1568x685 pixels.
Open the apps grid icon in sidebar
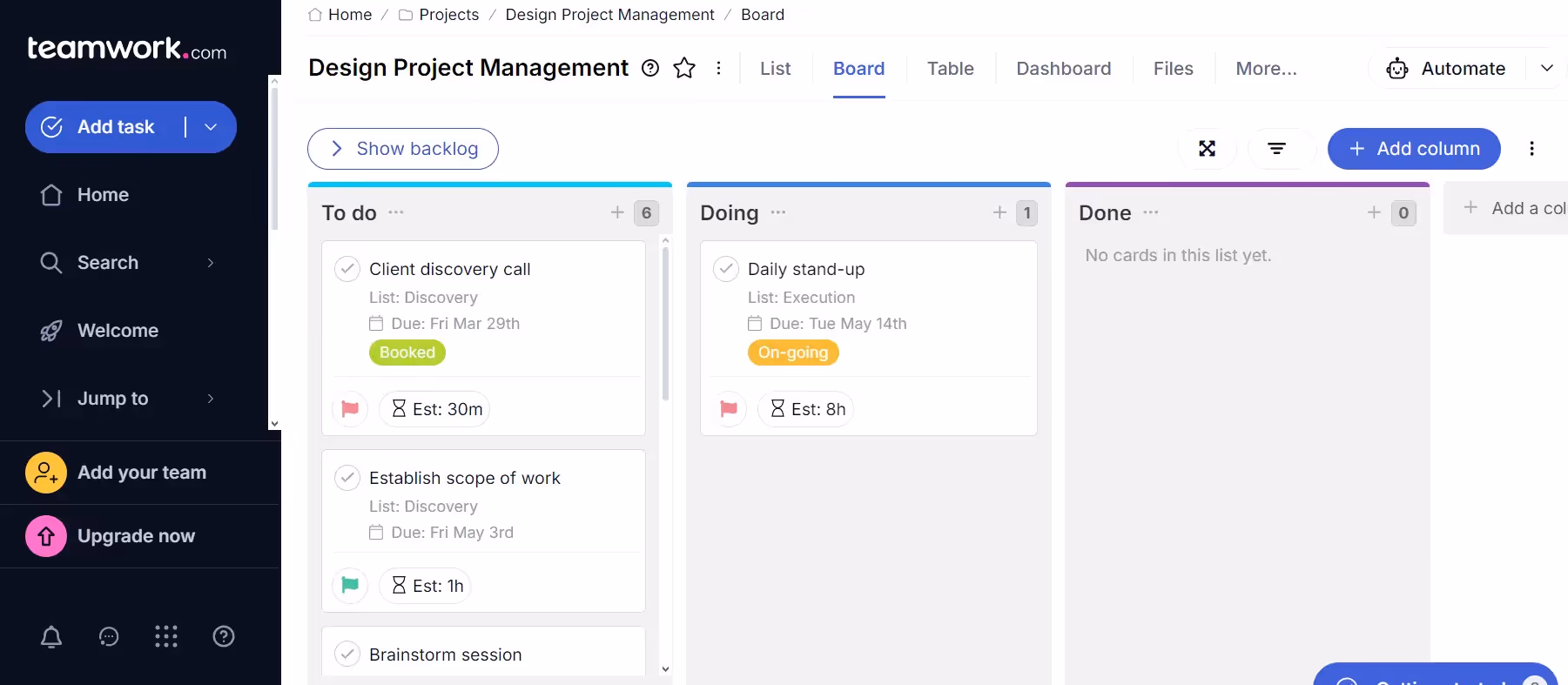point(166,637)
